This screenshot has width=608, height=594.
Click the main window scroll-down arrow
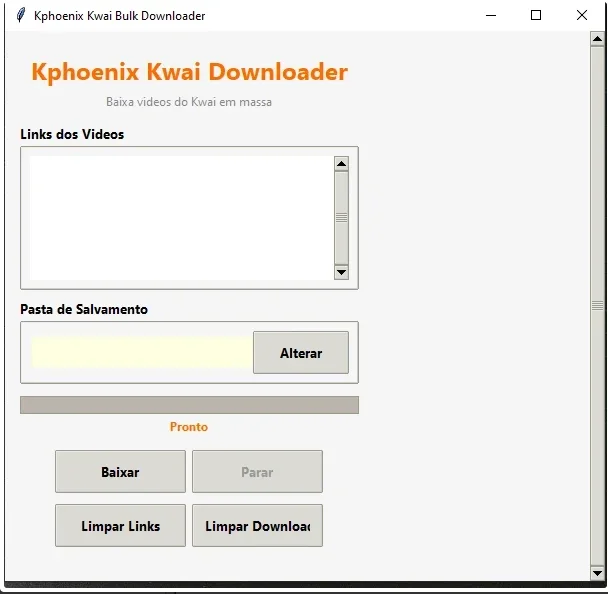click(x=598, y=573)
